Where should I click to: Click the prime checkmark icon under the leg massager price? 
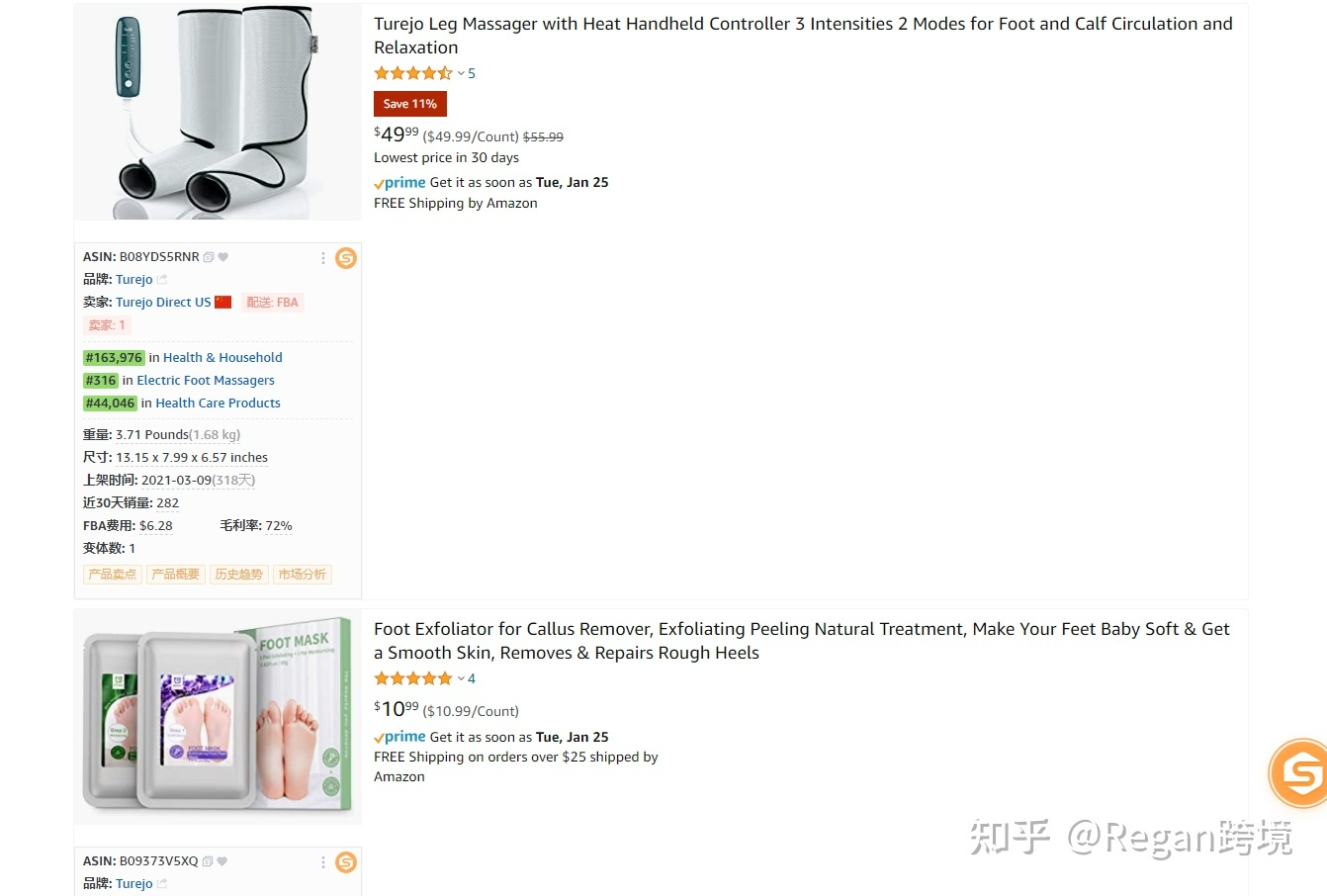pos(379,182)
